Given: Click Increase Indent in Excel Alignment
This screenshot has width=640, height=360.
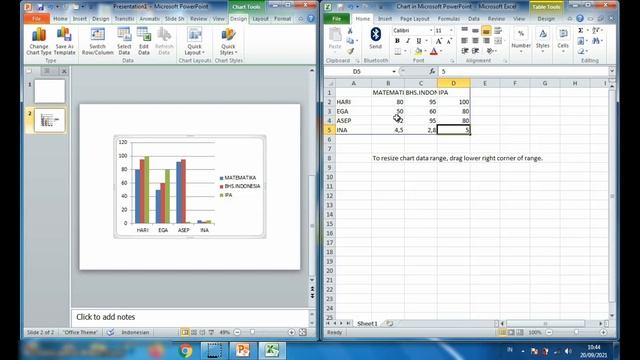Looking at the screenshot, I should click(476, 51).
